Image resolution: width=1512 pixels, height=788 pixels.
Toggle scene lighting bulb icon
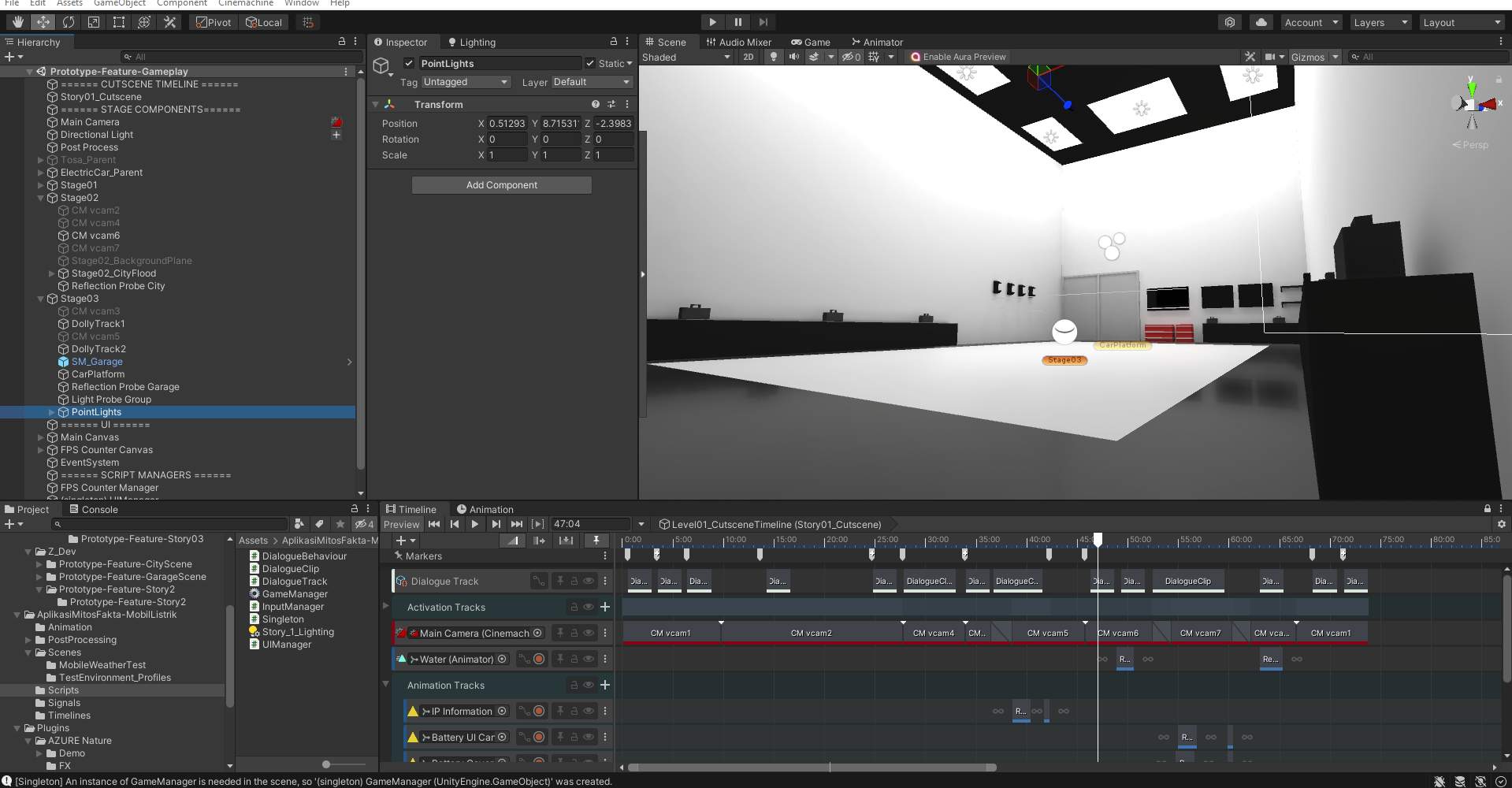click(x=774, y=57)
